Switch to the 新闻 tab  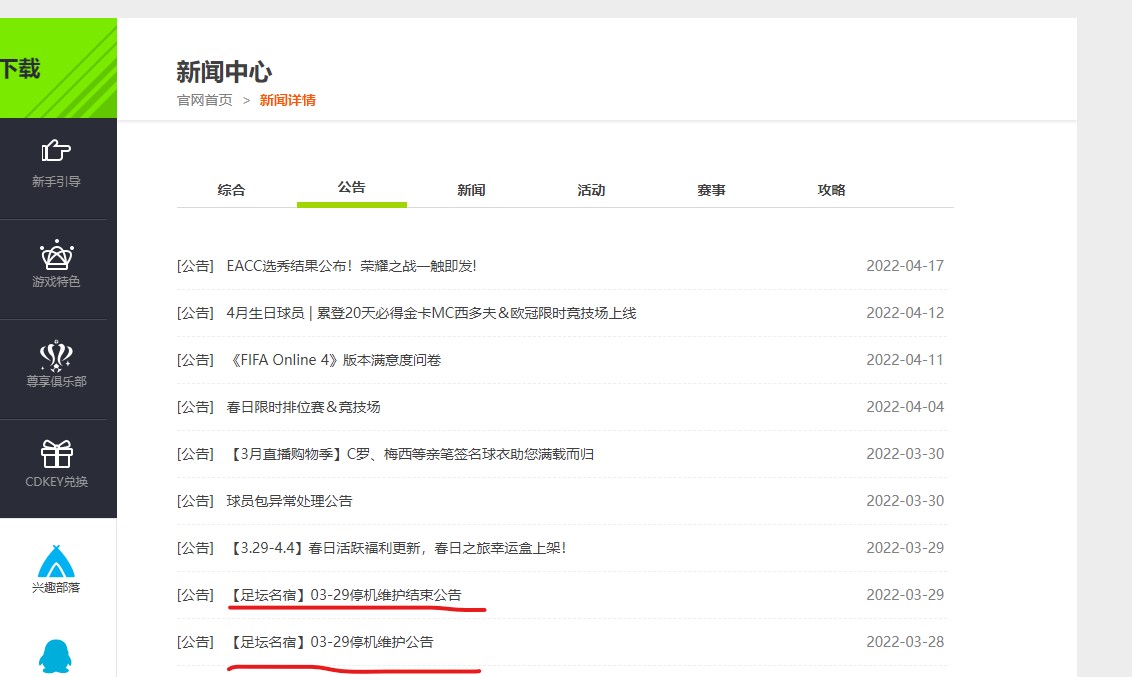pyautogui.click(x=471, y=190)
